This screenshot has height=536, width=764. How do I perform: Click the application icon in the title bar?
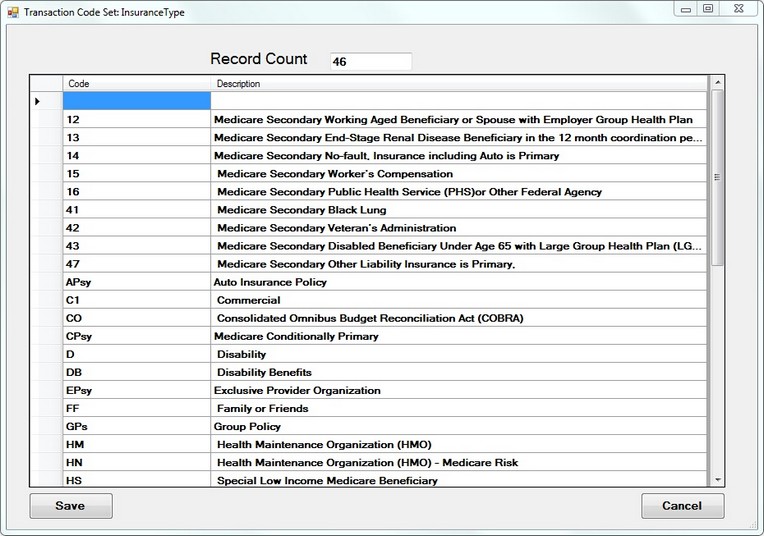[12, 11]
